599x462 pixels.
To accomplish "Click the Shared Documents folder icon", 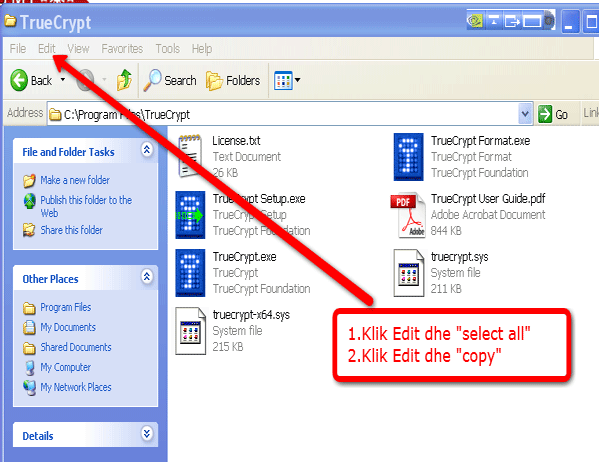I will coord(29,348).
